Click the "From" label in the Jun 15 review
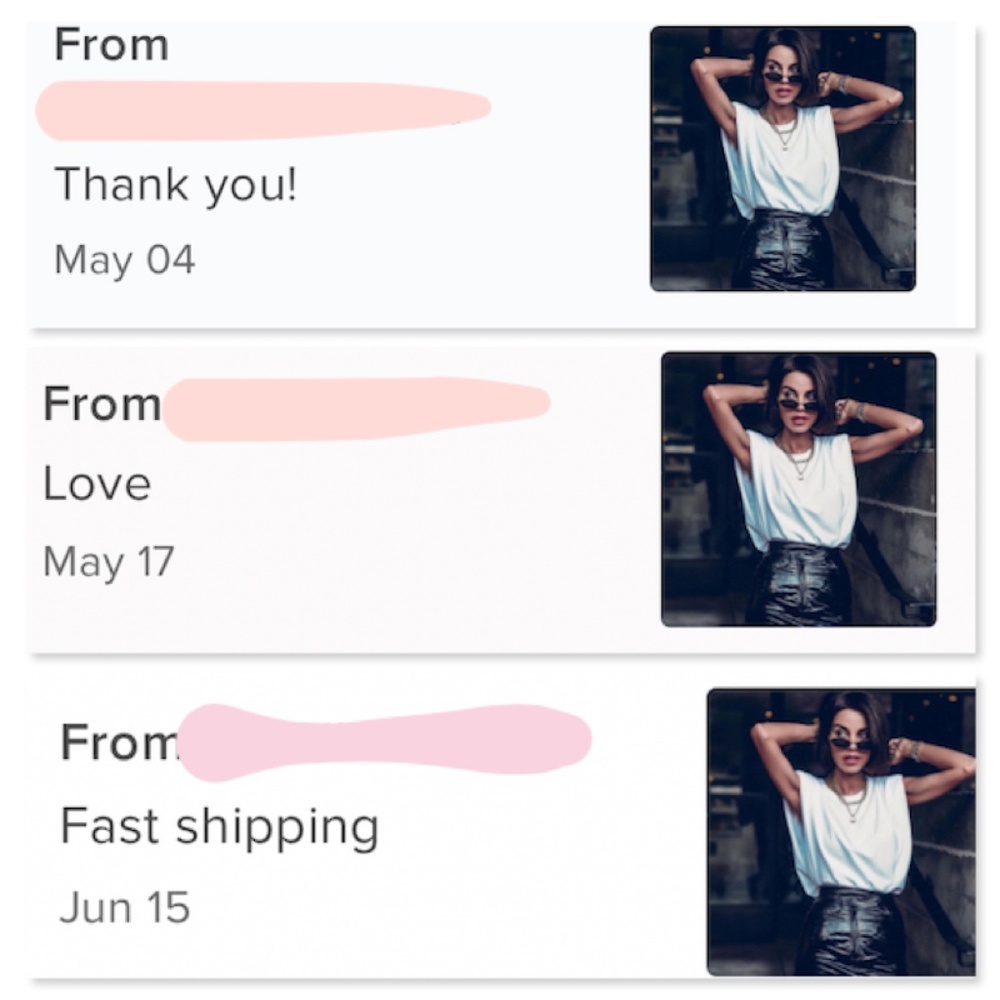 point(118,742)
